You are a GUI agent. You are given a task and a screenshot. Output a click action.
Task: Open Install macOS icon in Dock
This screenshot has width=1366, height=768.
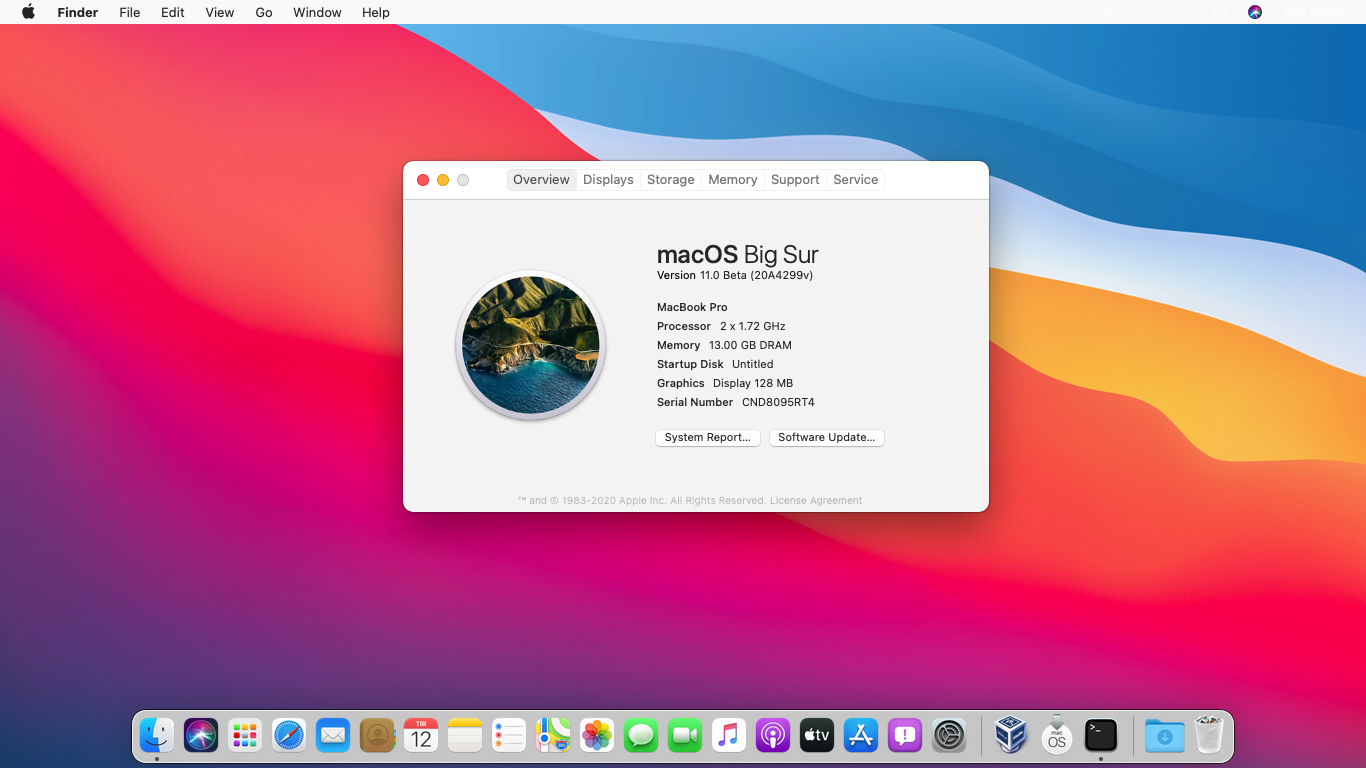[1057, 736]
